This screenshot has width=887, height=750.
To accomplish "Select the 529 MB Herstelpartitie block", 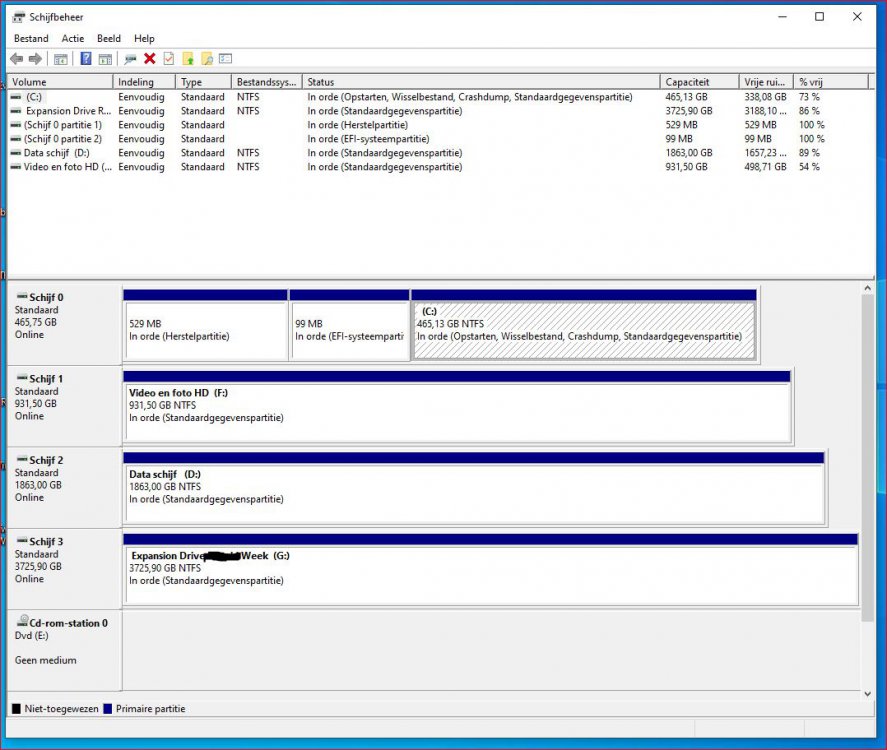I will (x=204, y=330).
